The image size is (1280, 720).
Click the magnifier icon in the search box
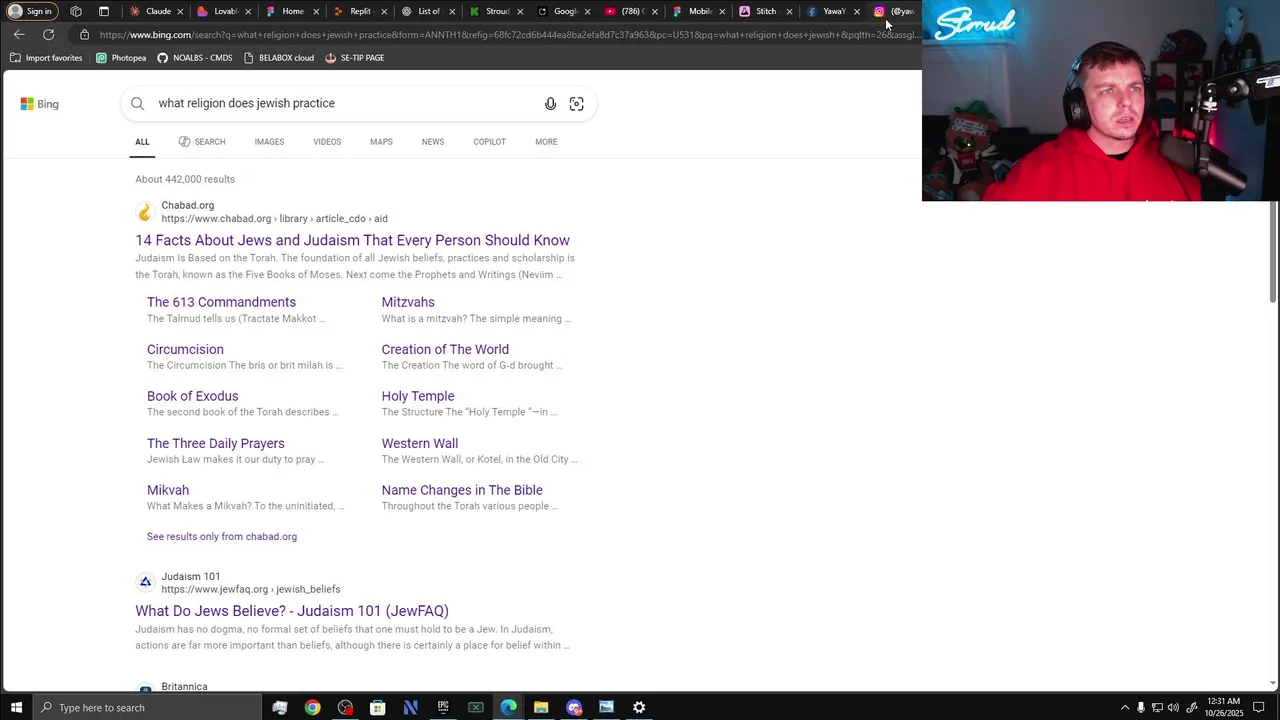(138, 104)
